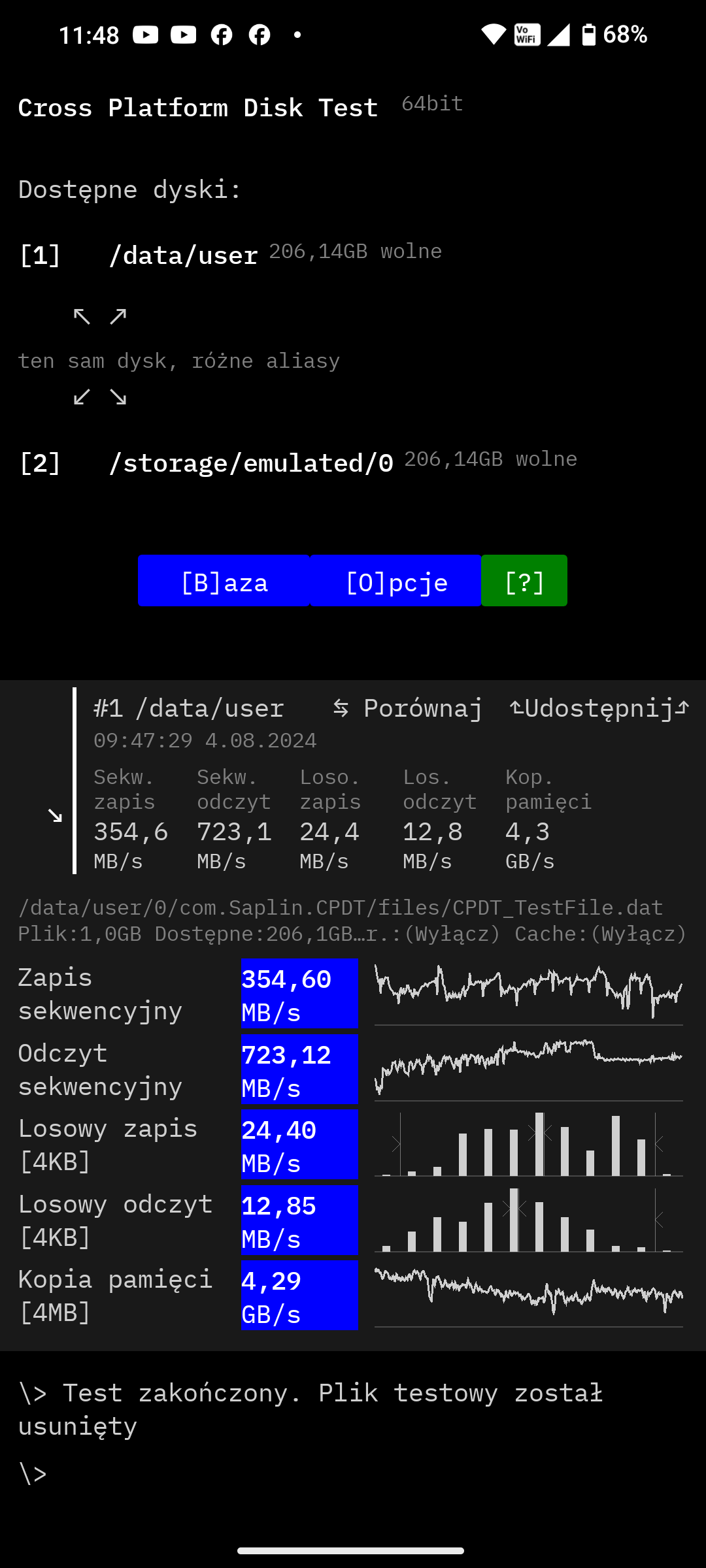Collapse result #1 with the arrow icon
Image resolution: width=706 pixels, height=1568 pixels.
[55, 815]
